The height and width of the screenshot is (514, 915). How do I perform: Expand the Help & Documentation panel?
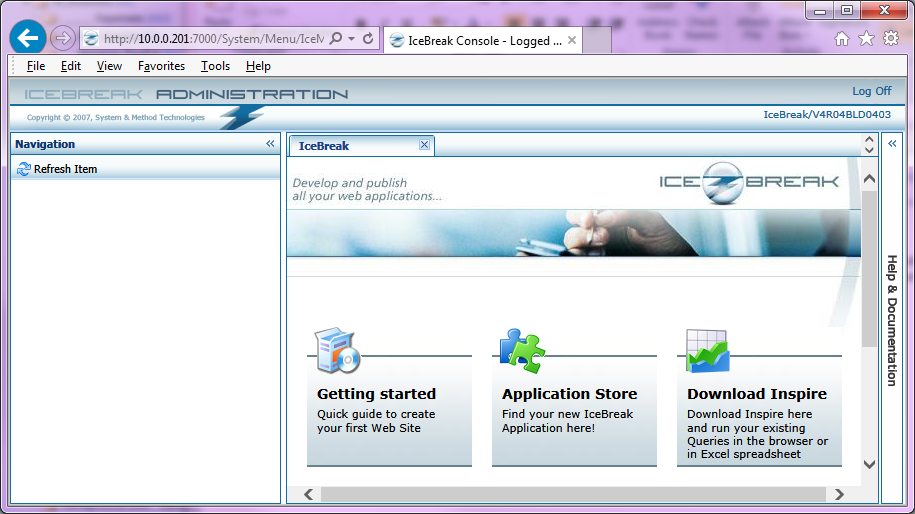pos(892,144)
